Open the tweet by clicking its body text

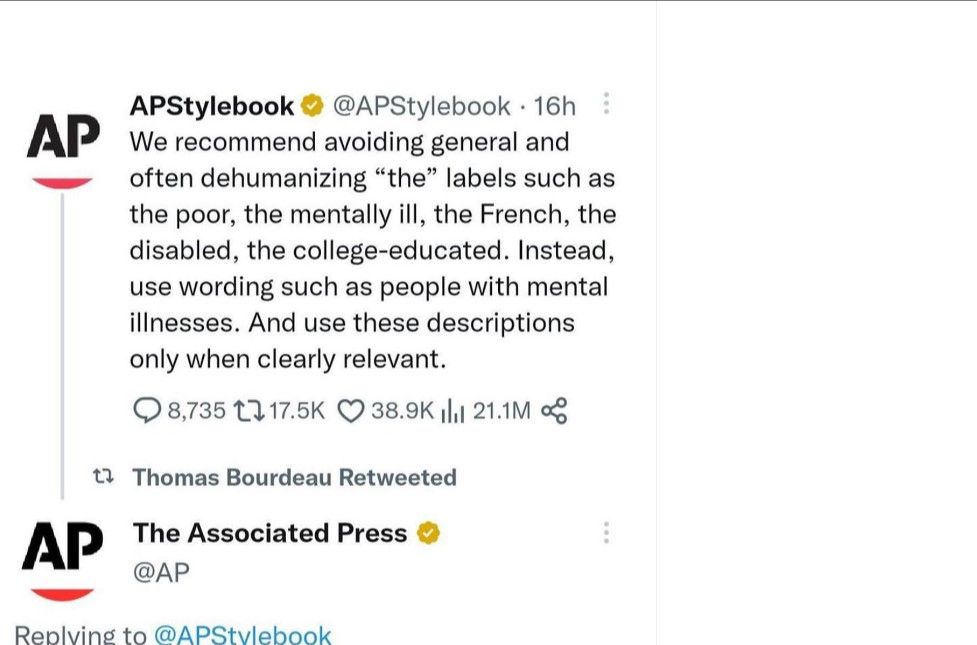(x=370, y=250)
